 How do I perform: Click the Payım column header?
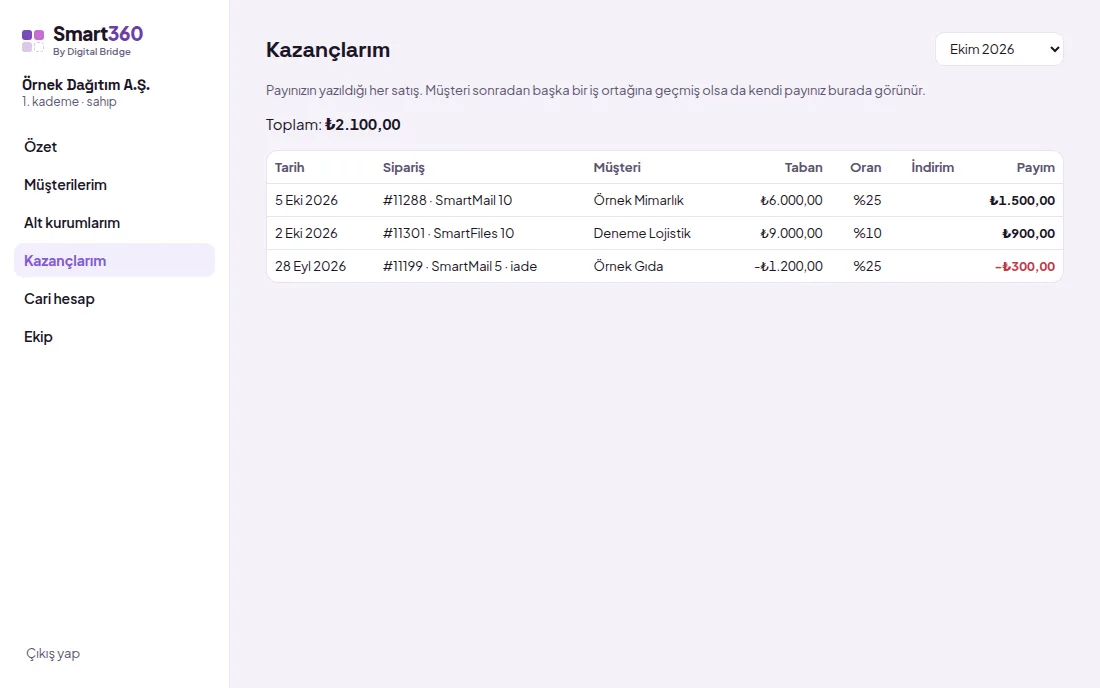[1035, 168]
